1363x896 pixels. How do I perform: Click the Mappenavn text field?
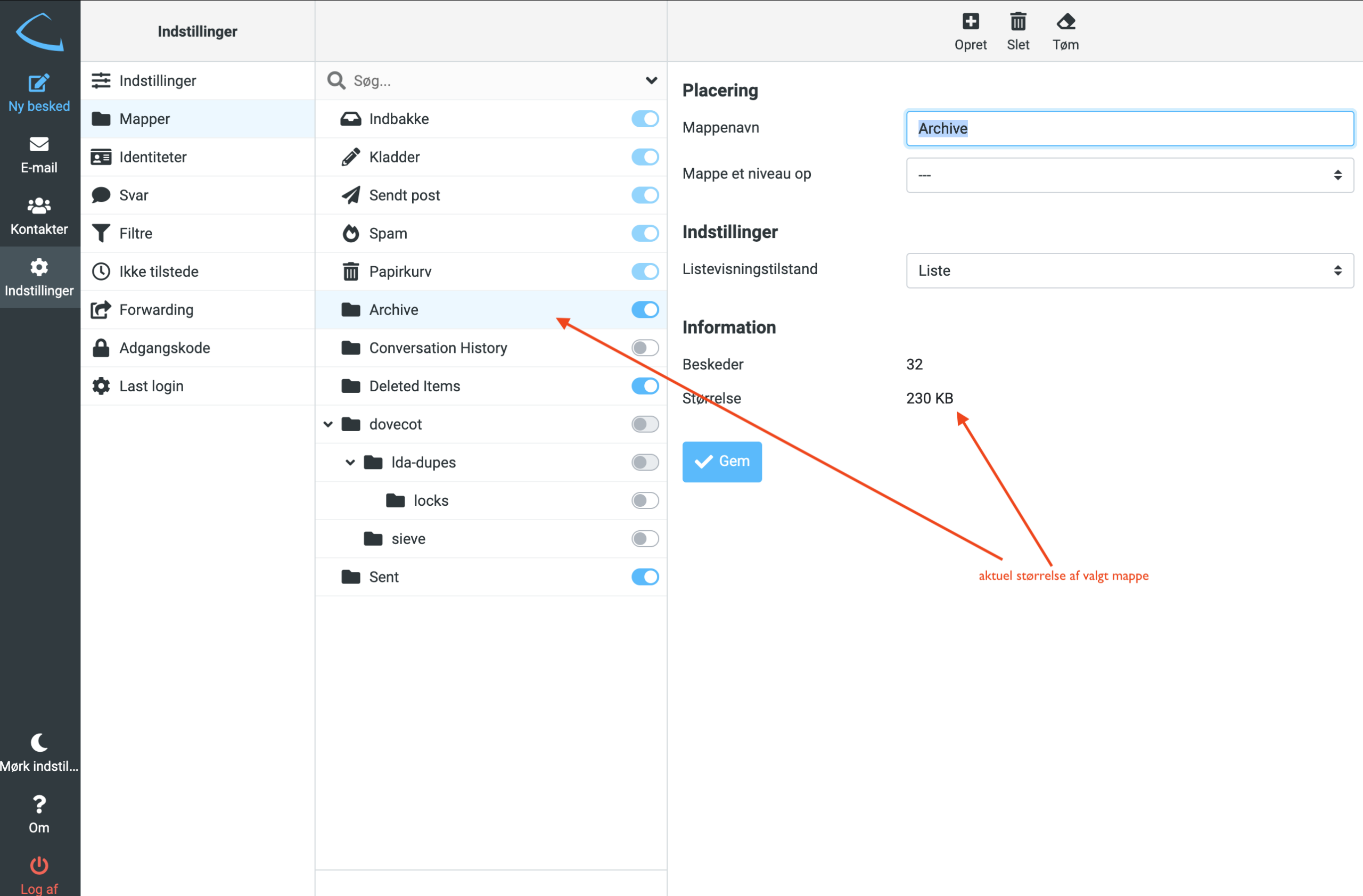(x=1129, y=128)
